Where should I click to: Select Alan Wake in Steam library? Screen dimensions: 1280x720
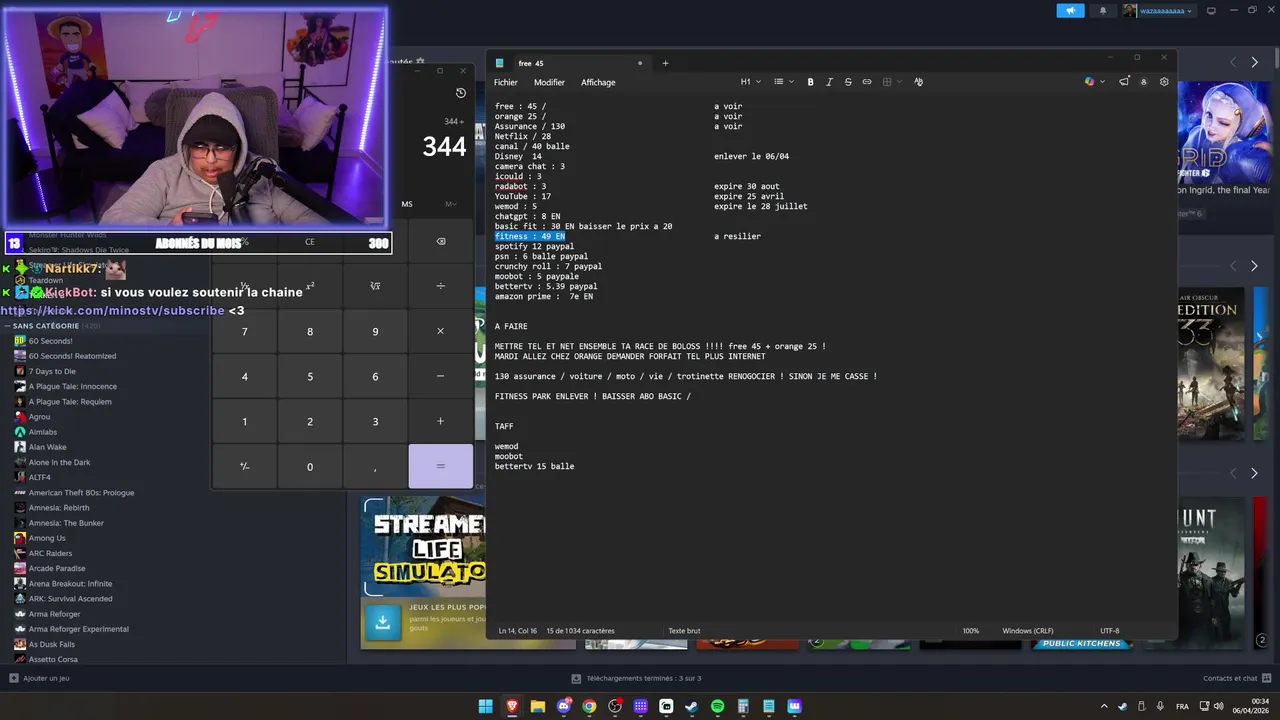coord(47,447)
